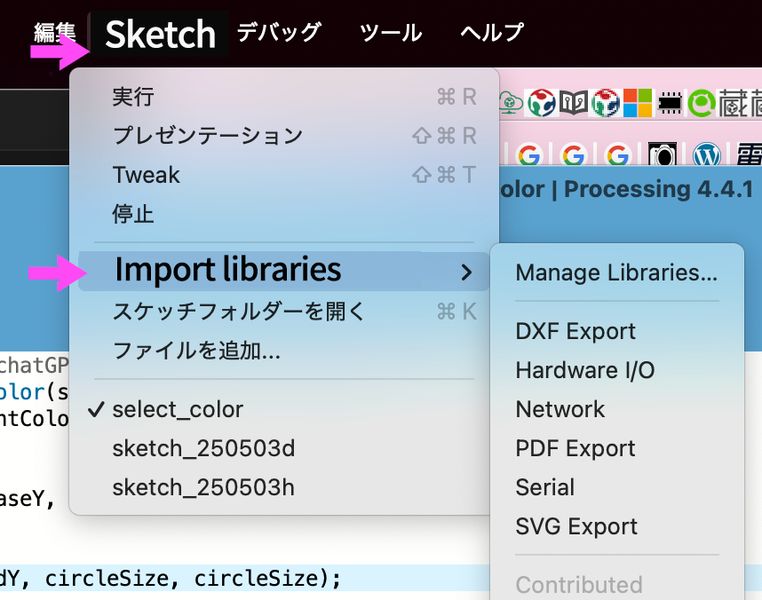Switch to sketch_250503d window entry
Screen dimensions: 762x600
pos(284,448)
